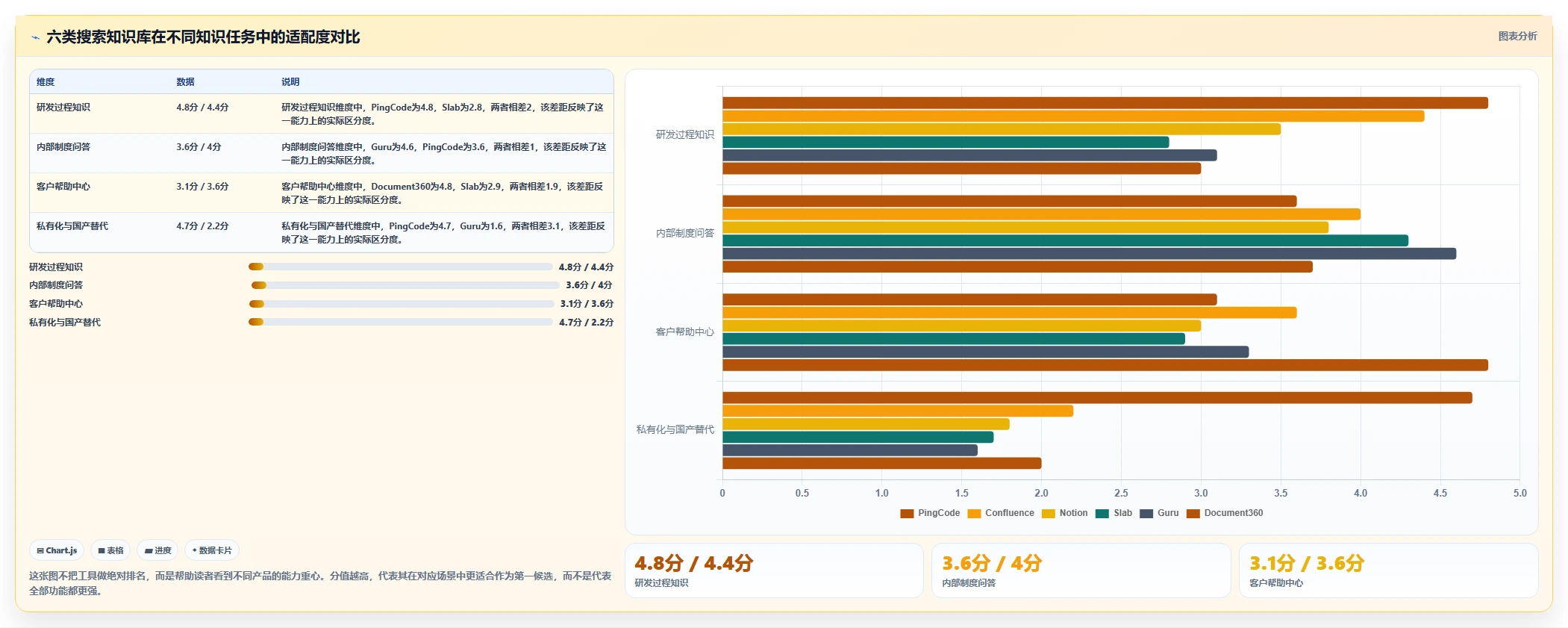The height and width of the screenshot is (628, 1568).
Task: Toggle the Confluence legend swatch
Action: click(974, 514)
